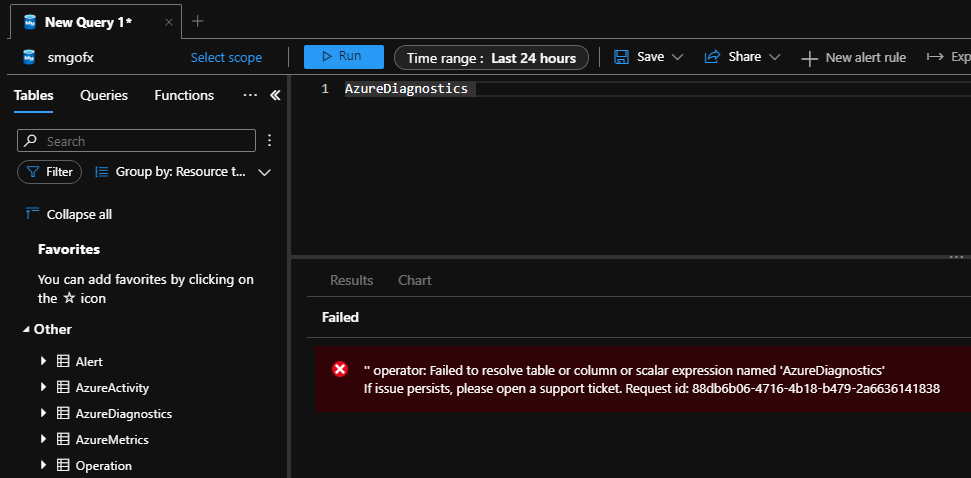Switch to the Queries tab
This screenshot has height=478, width=971.
coord(104,95)
